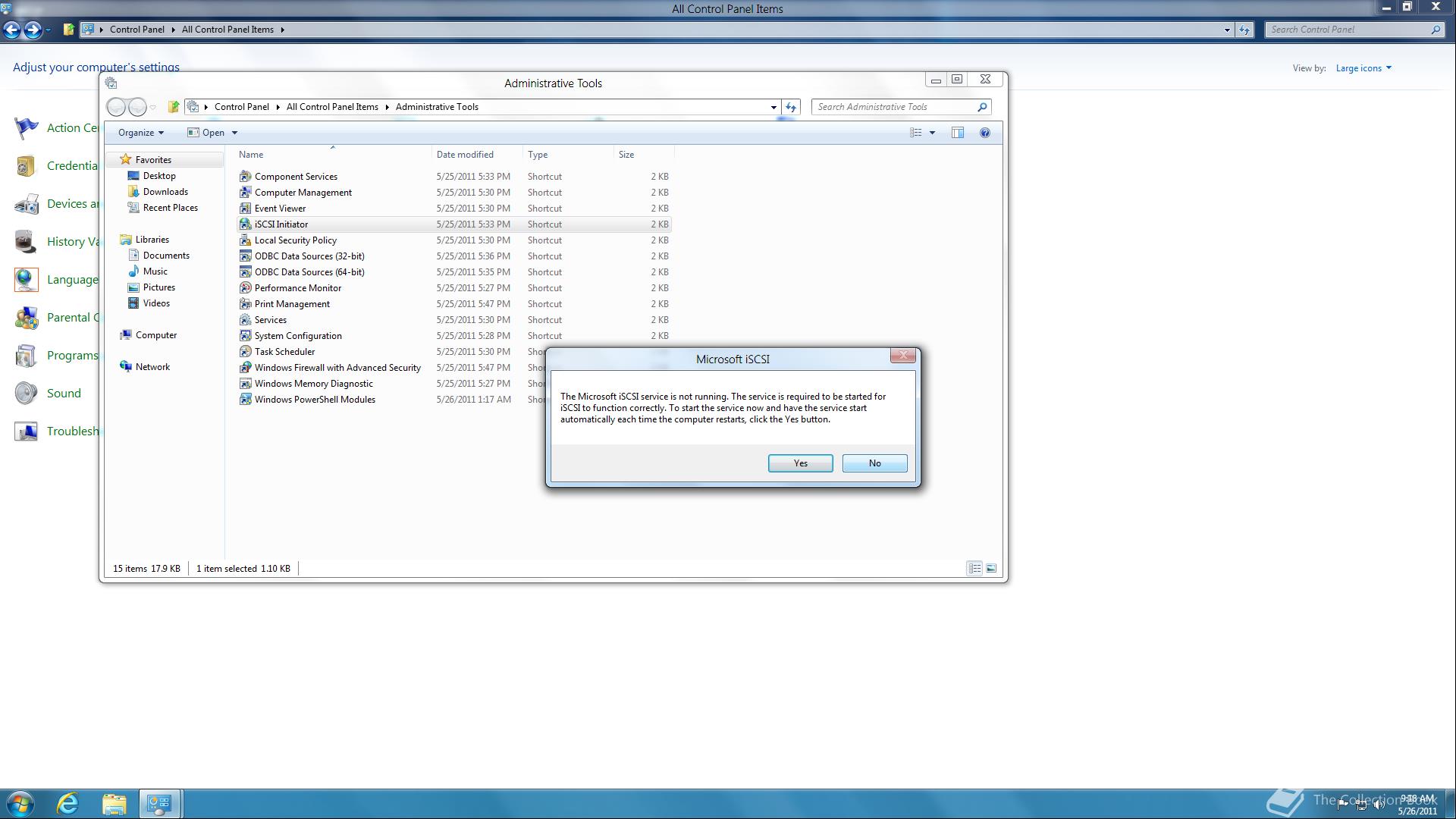Select the Services shortcut icon
Image resolution: width=1456 pixels, height=819 pixels.
tap(245, 319)
